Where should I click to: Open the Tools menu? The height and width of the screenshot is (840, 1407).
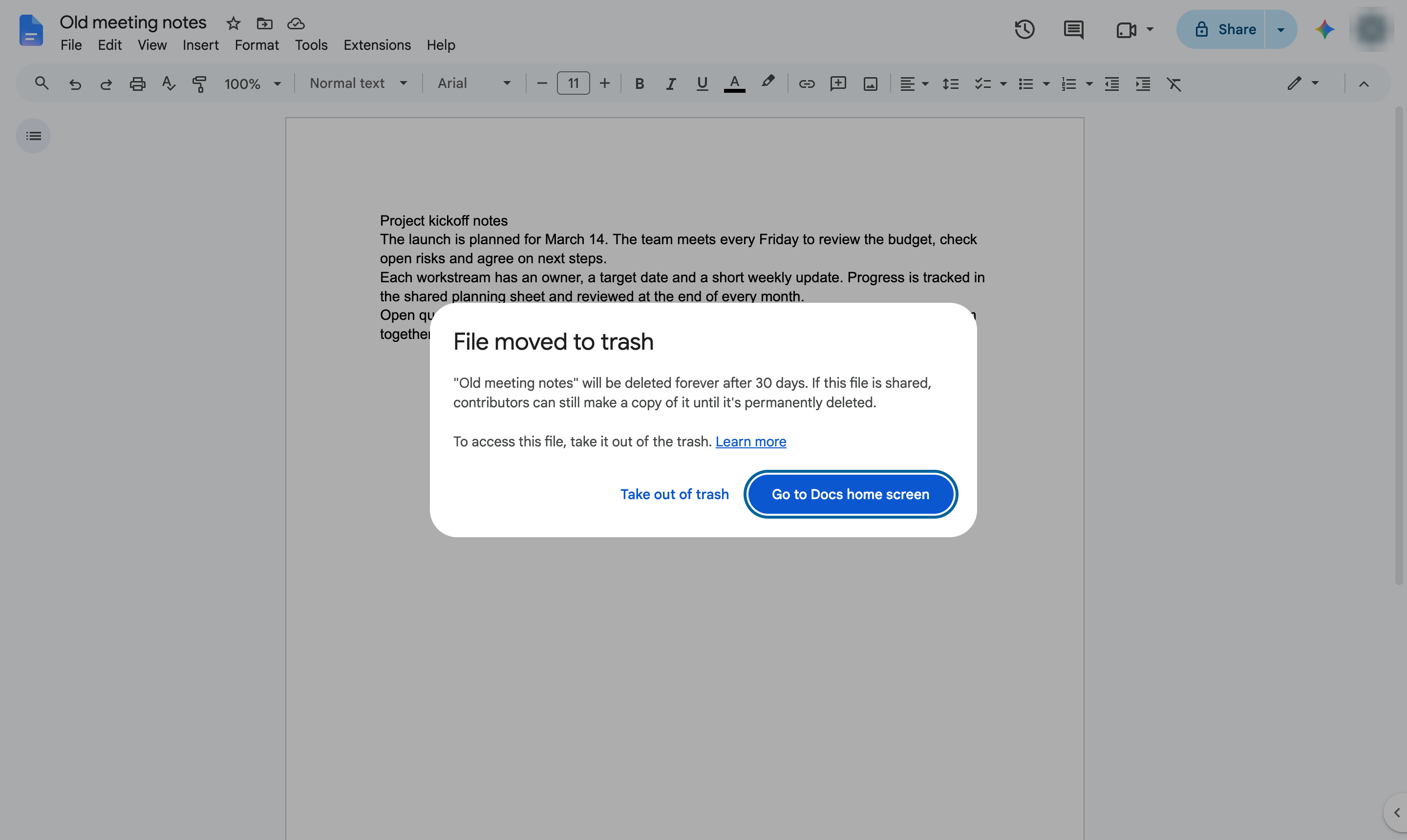[x=311, y=45]
